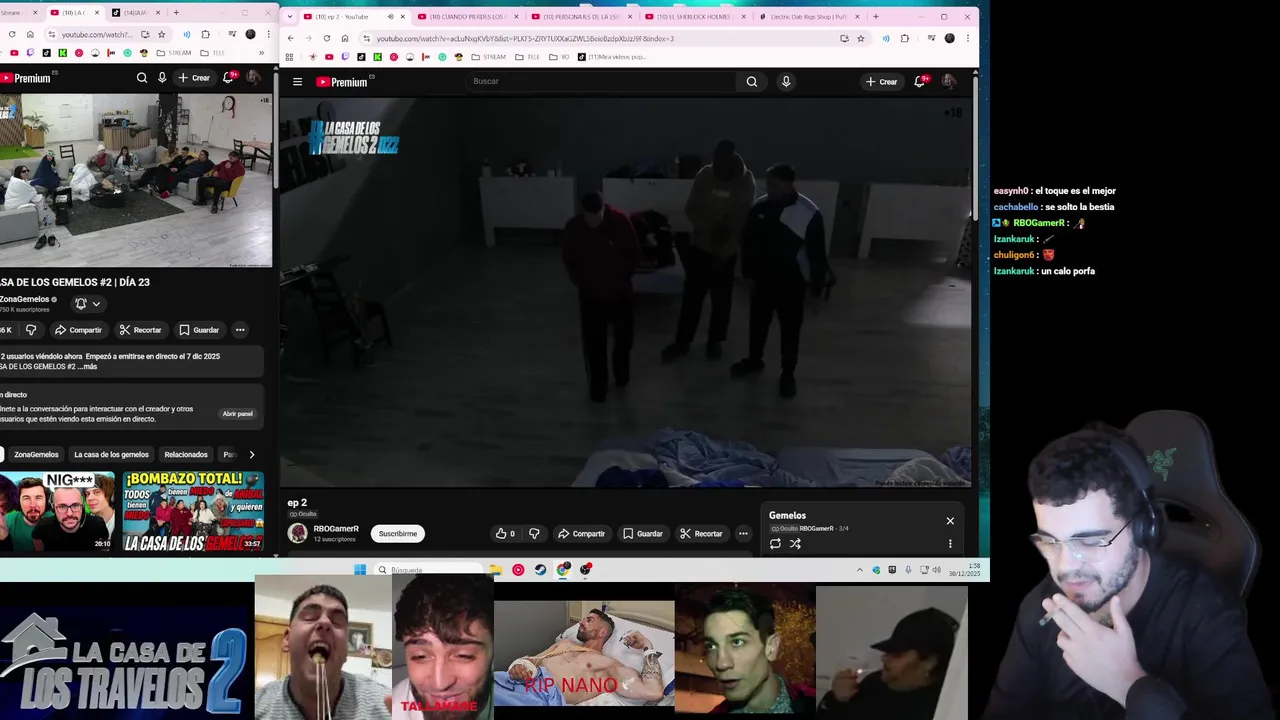Activate voice search microphone in right YouTube window
The width and height of the screenshot is (1280, 720).
pyautogui.click(x=786, y=82)
